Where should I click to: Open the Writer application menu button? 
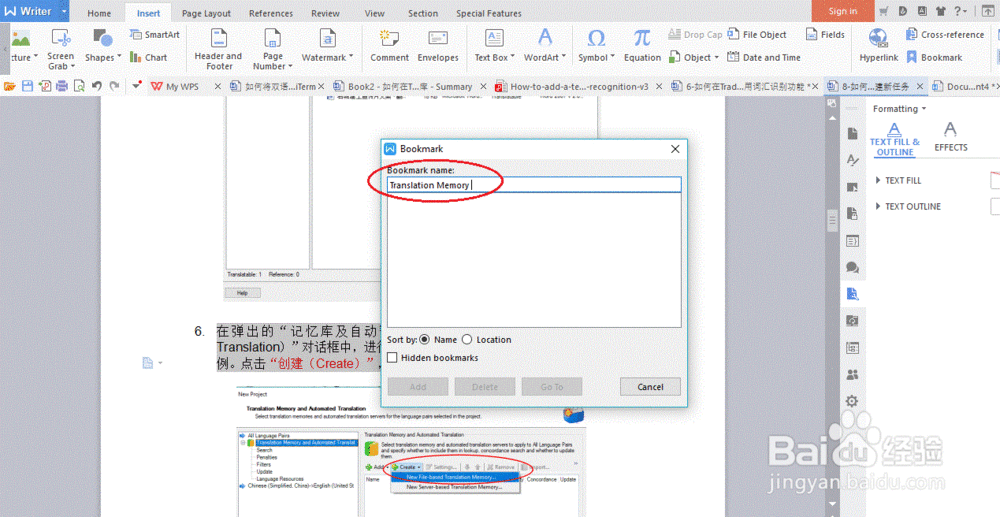[x=34, y=11]
